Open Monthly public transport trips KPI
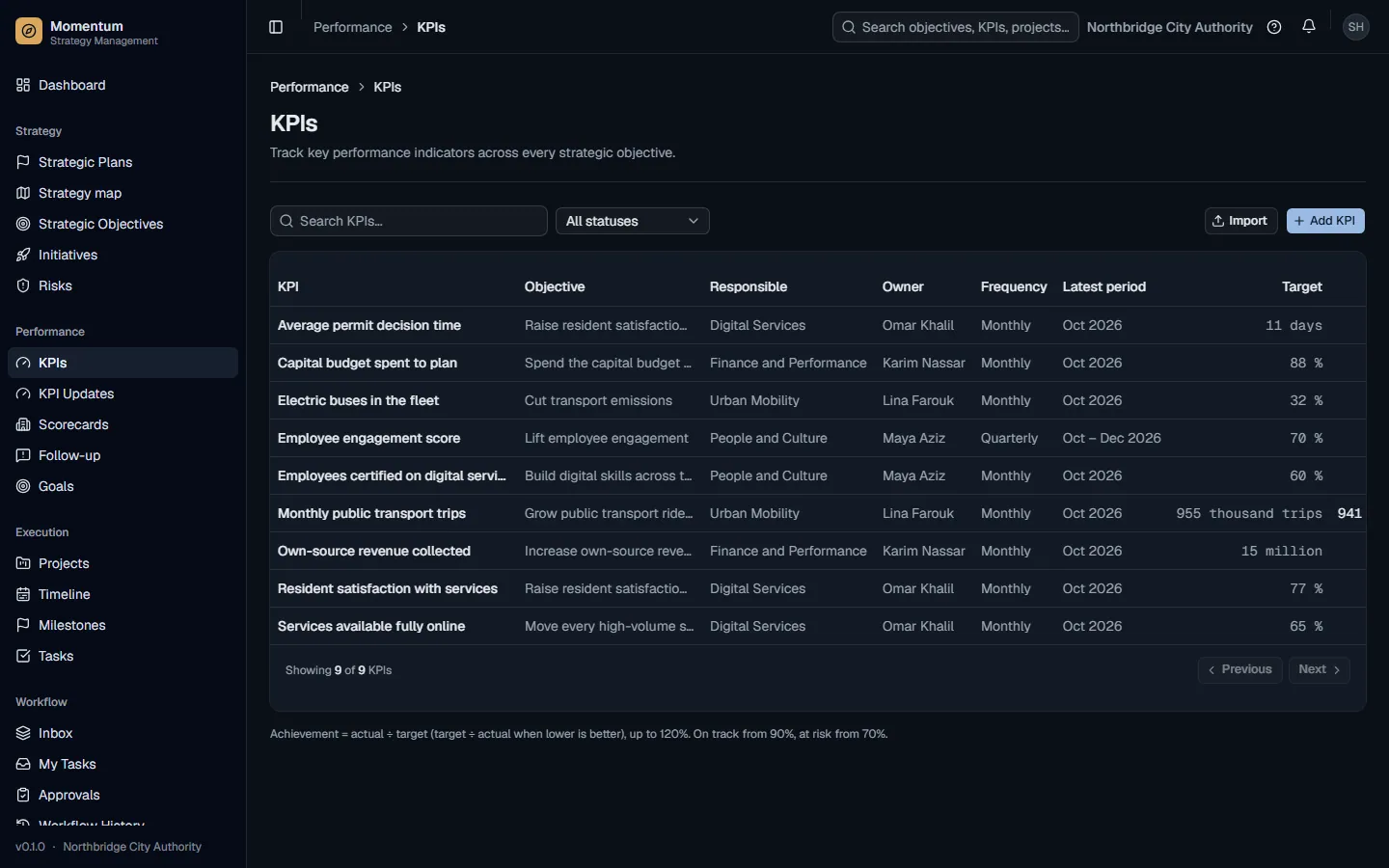The width and height of the screenshot is (1389, 868). tap(371, 513)
